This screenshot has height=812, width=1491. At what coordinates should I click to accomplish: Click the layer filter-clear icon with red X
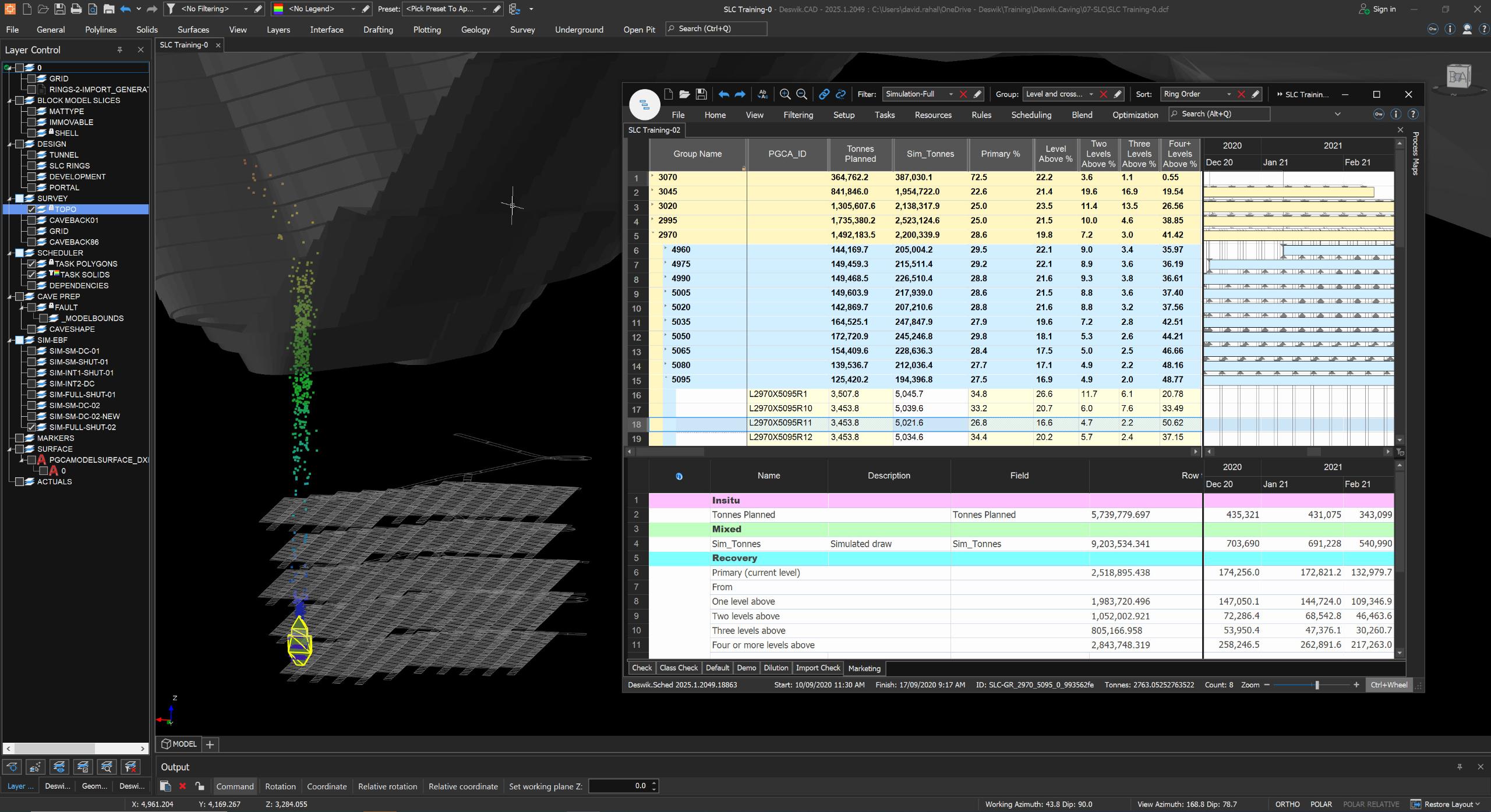(x=130, y=767)
